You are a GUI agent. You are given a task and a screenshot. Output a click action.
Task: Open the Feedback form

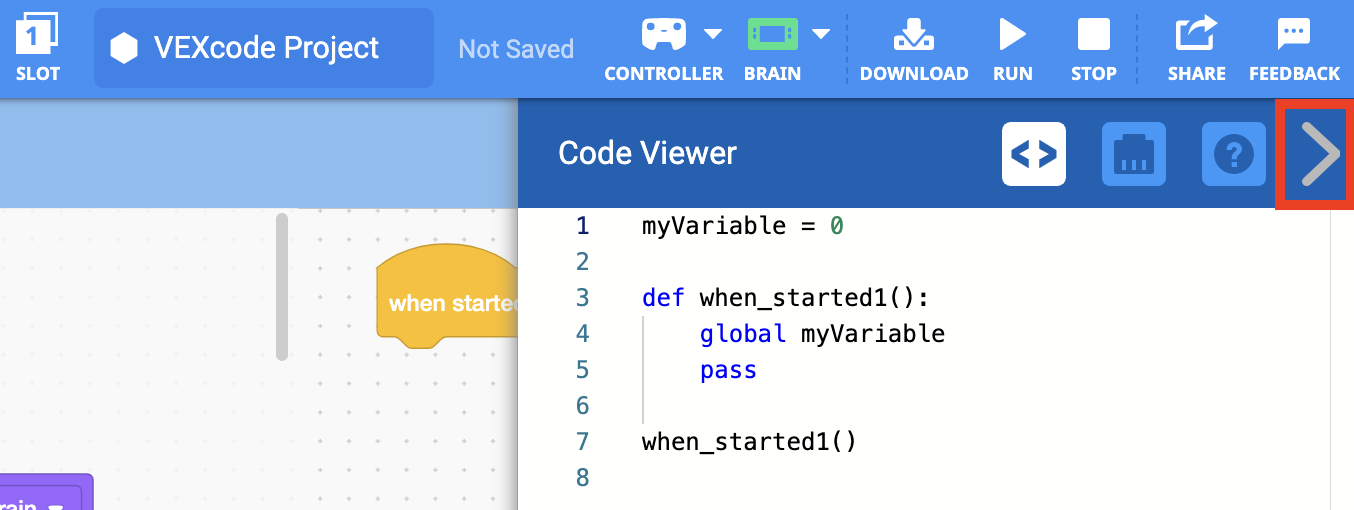[x=1294, y=48]
